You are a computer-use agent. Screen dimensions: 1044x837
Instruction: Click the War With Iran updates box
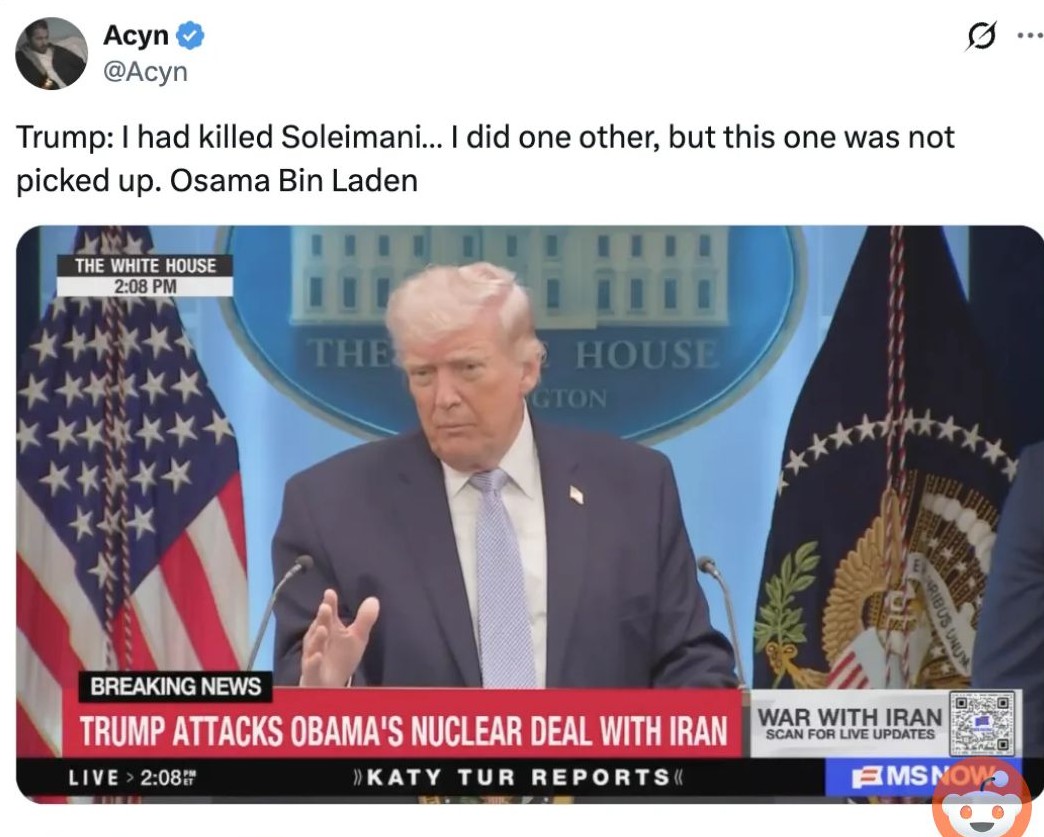coord(883,724)
